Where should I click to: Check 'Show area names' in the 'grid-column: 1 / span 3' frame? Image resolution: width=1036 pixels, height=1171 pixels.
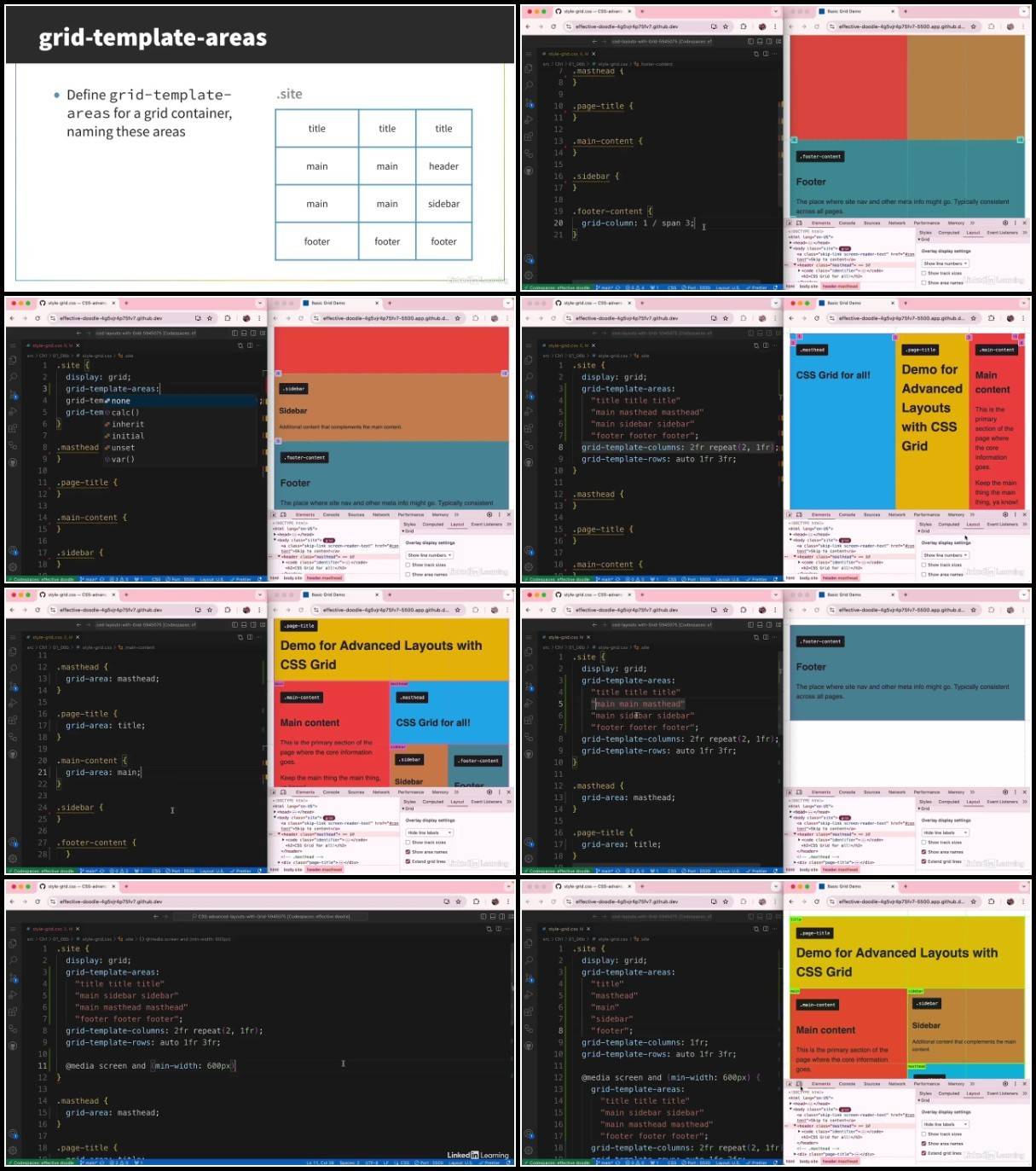[x=923, y=282]
